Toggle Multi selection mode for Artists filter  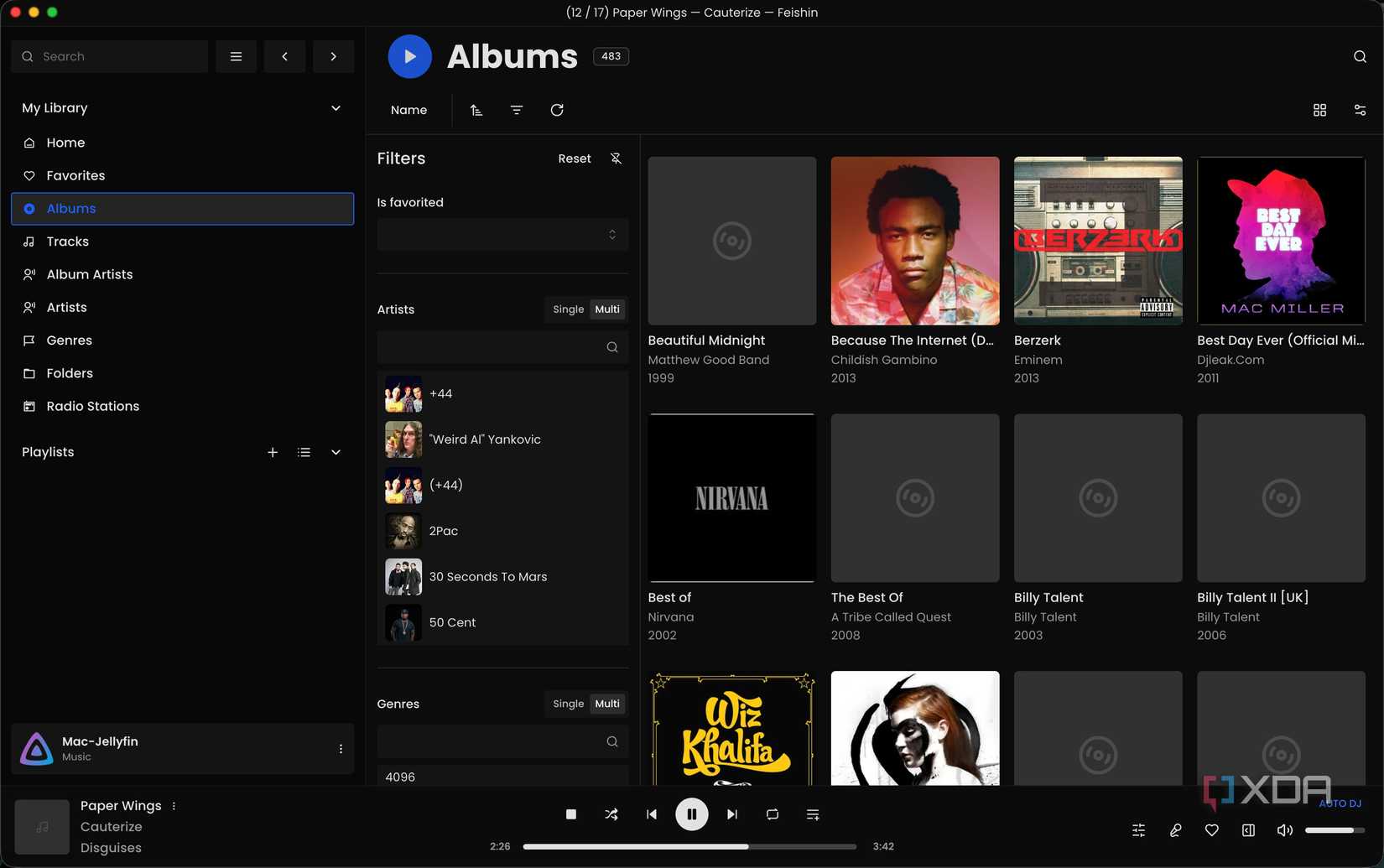(606, 309)
